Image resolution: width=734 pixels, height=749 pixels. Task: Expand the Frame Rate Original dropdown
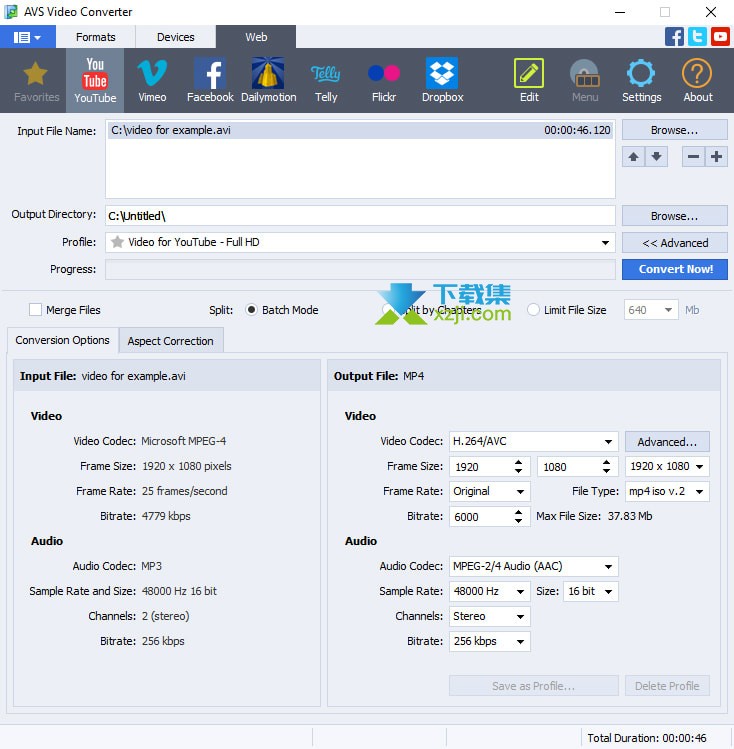520,492
